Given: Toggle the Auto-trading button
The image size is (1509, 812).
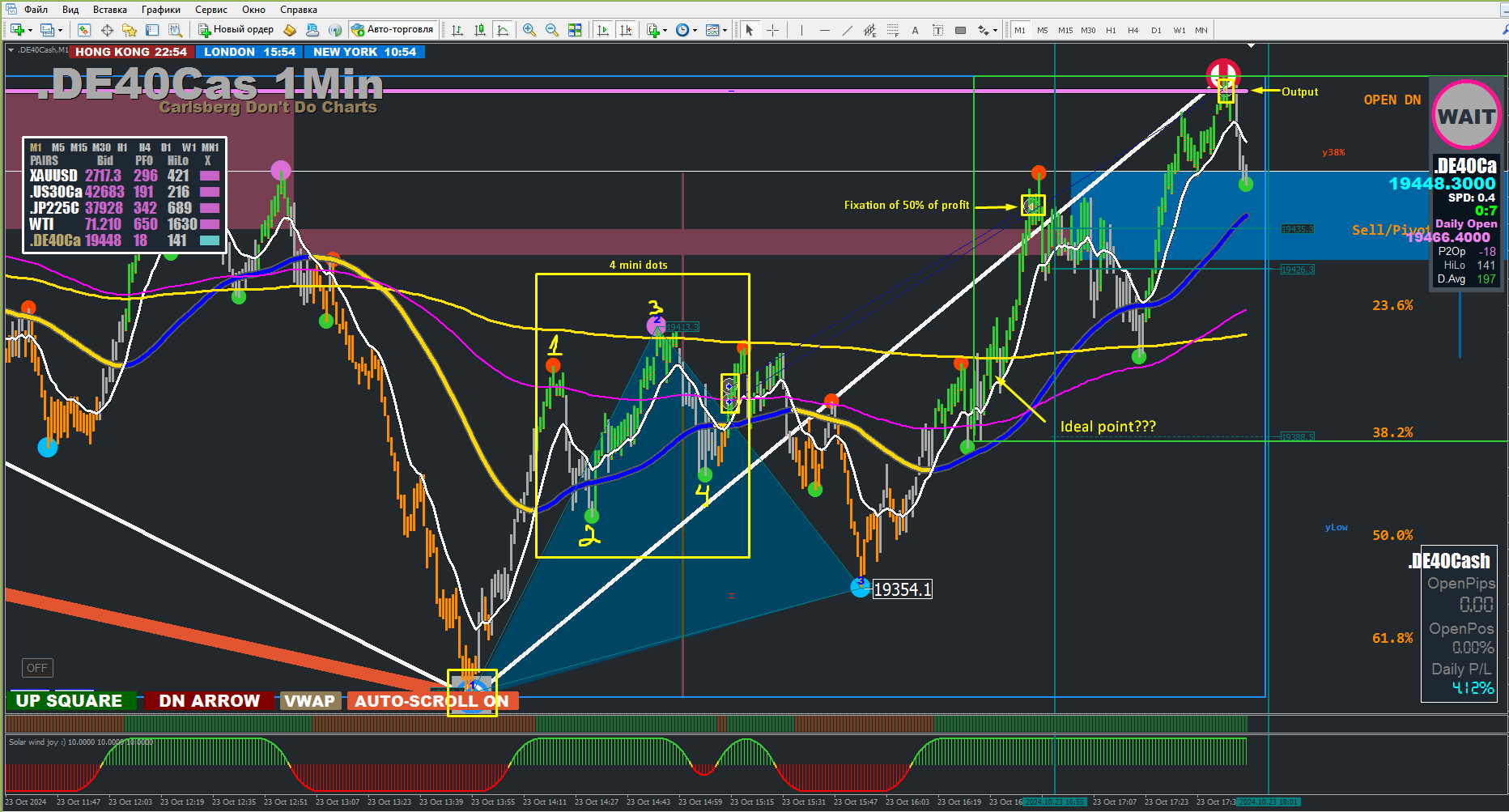Looking at the screenshot, I should click(393, 30).
